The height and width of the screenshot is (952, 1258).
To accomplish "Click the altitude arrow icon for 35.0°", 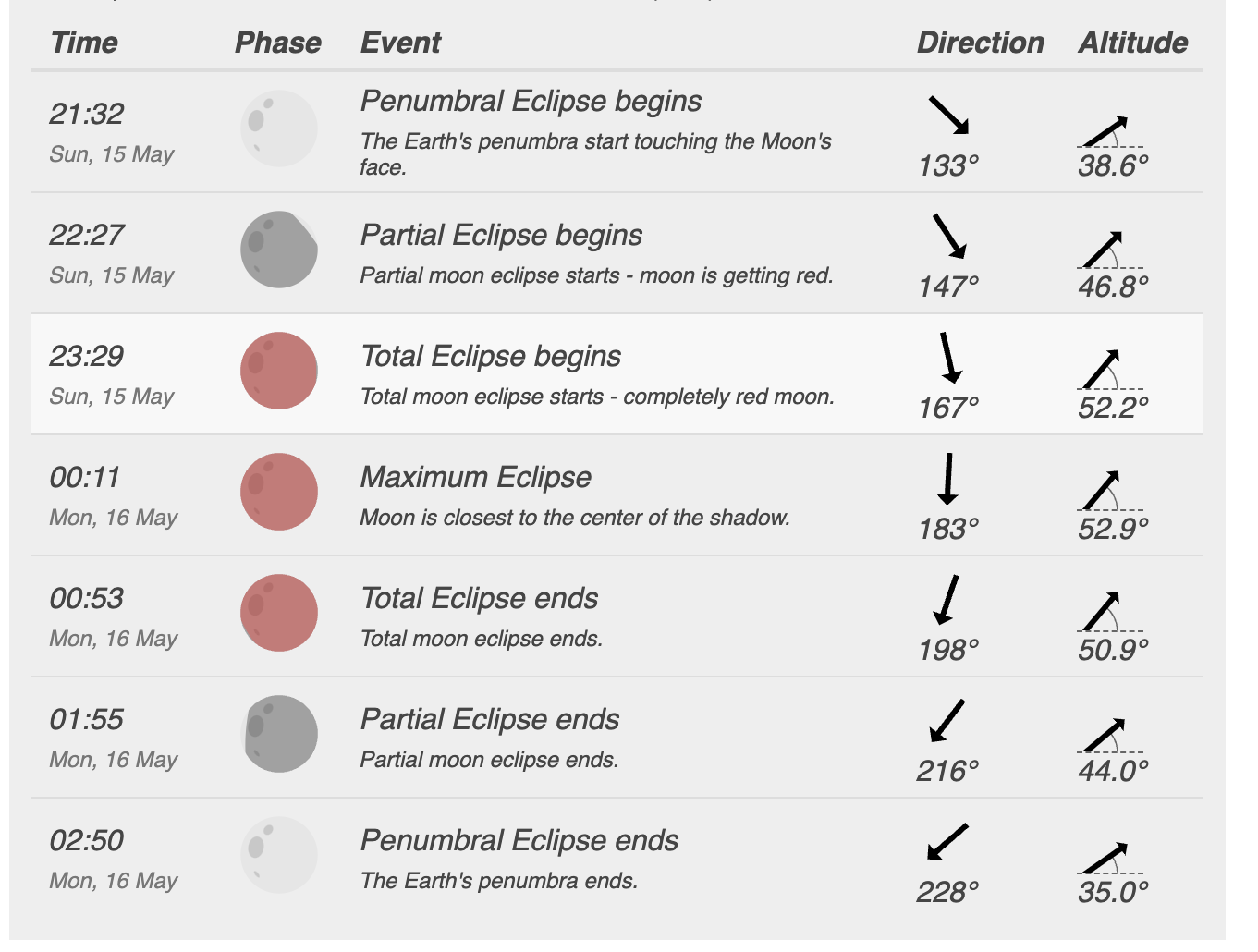I will (1110, 858).
